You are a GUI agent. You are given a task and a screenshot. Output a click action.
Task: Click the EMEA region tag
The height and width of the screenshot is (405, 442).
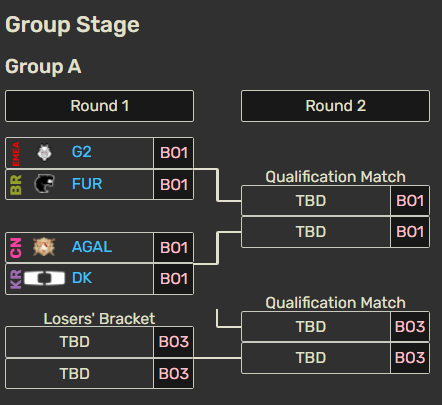(x=16, y=153)
